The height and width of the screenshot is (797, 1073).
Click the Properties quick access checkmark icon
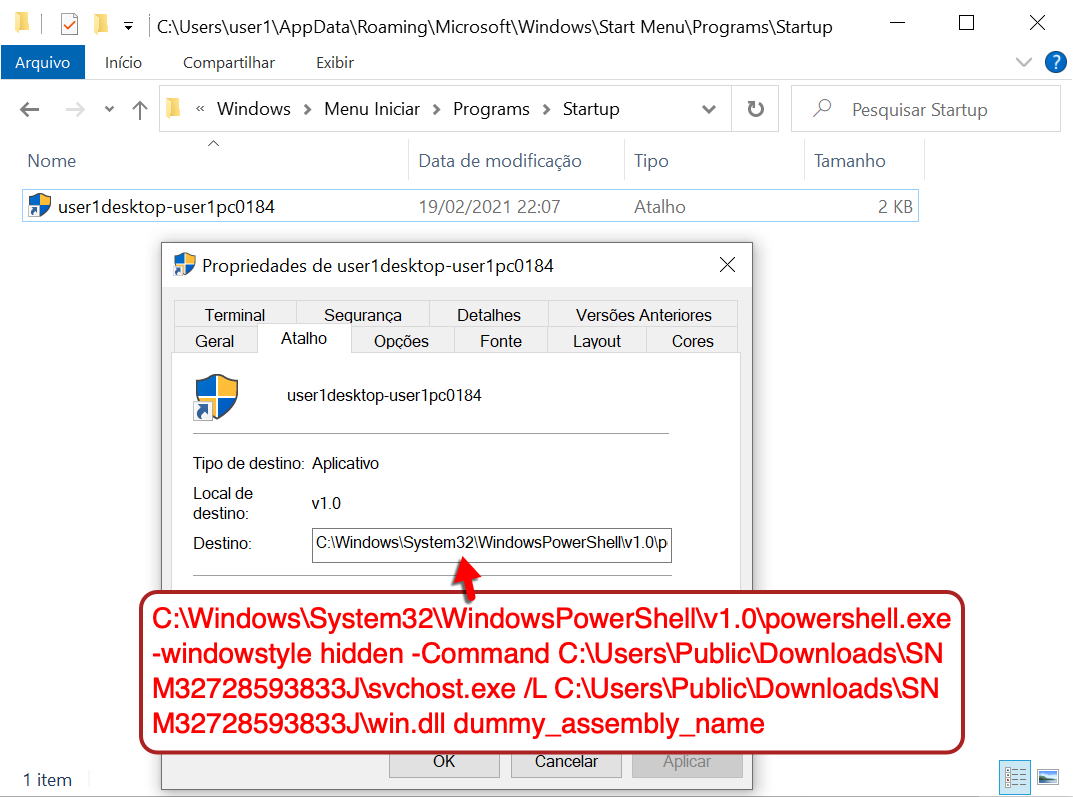tap(69, 25)
